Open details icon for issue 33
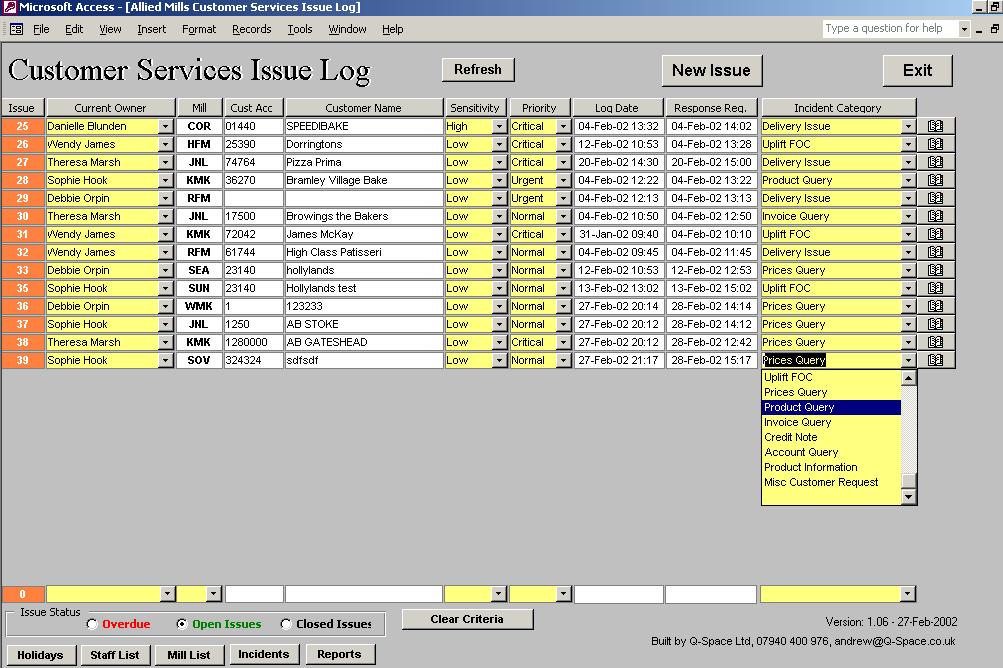 click(936, 270)
